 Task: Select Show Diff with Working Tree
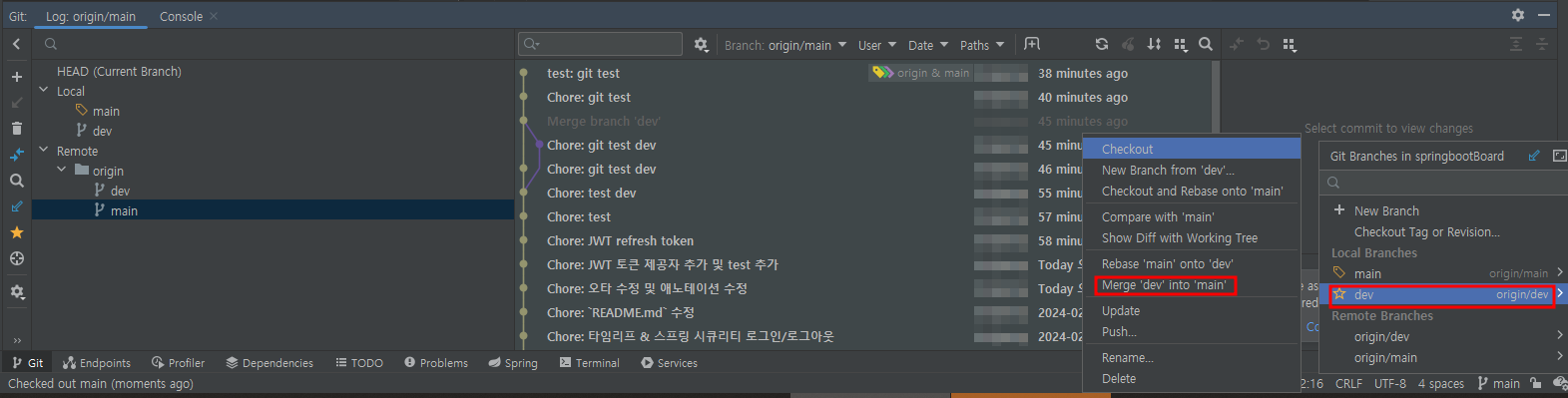point(1192,237)
